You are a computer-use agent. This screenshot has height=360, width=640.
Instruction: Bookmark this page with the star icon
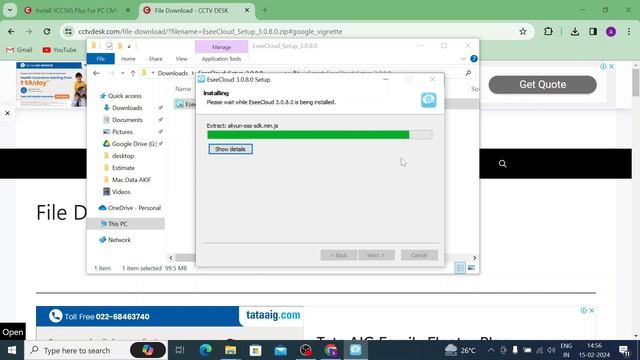pyautogui.click(x=523, y=31)
